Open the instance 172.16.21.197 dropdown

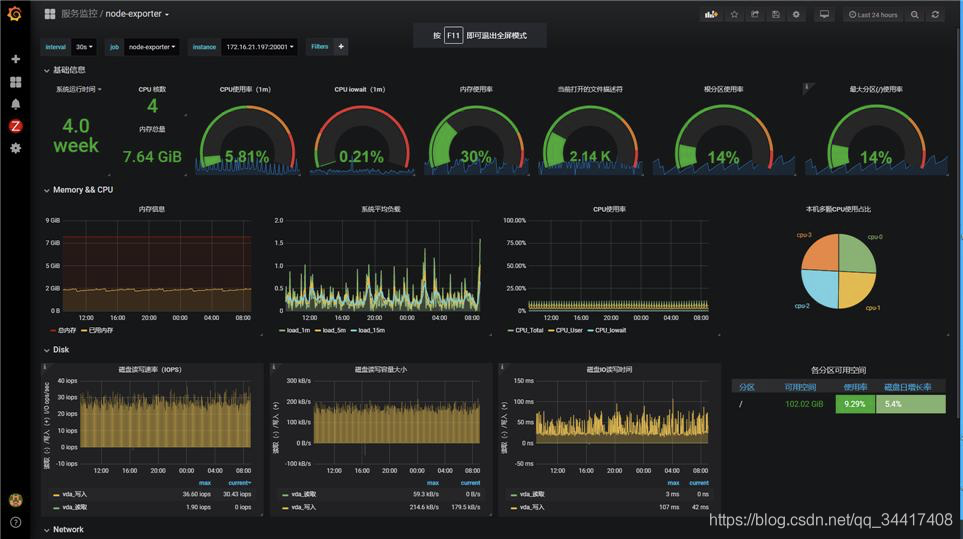click(259, 47)
